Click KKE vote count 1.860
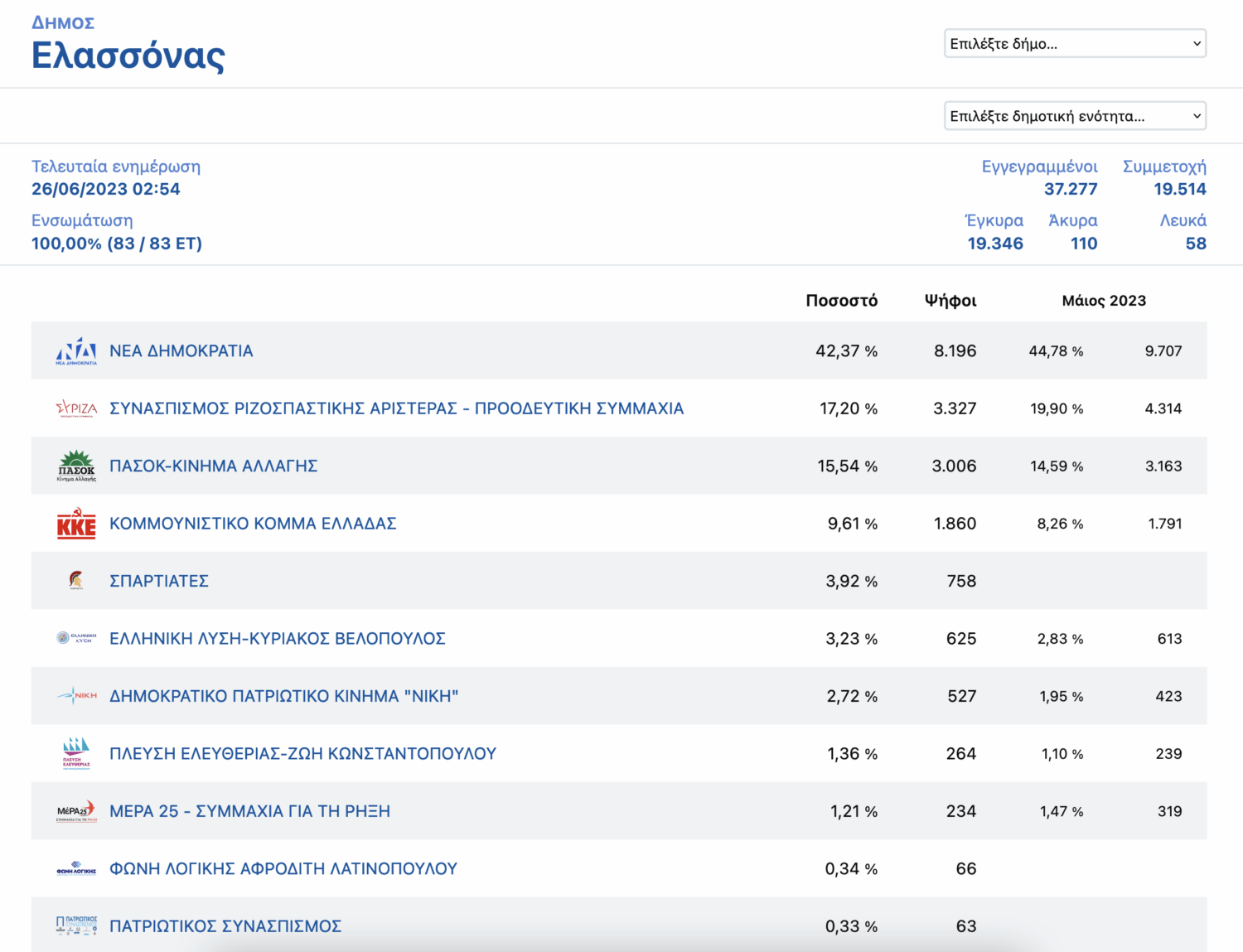 (x=955, y=524)
